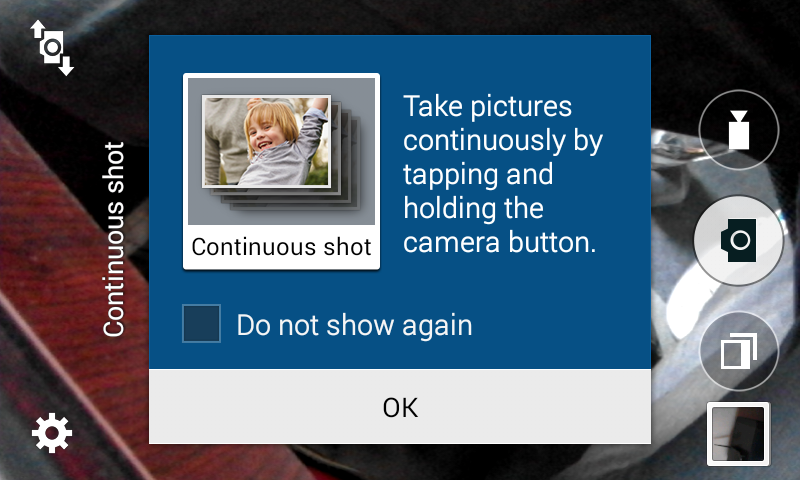Start video recording with camcorder button
This screenshot has height=480, width=800.
tap(738, 130)
